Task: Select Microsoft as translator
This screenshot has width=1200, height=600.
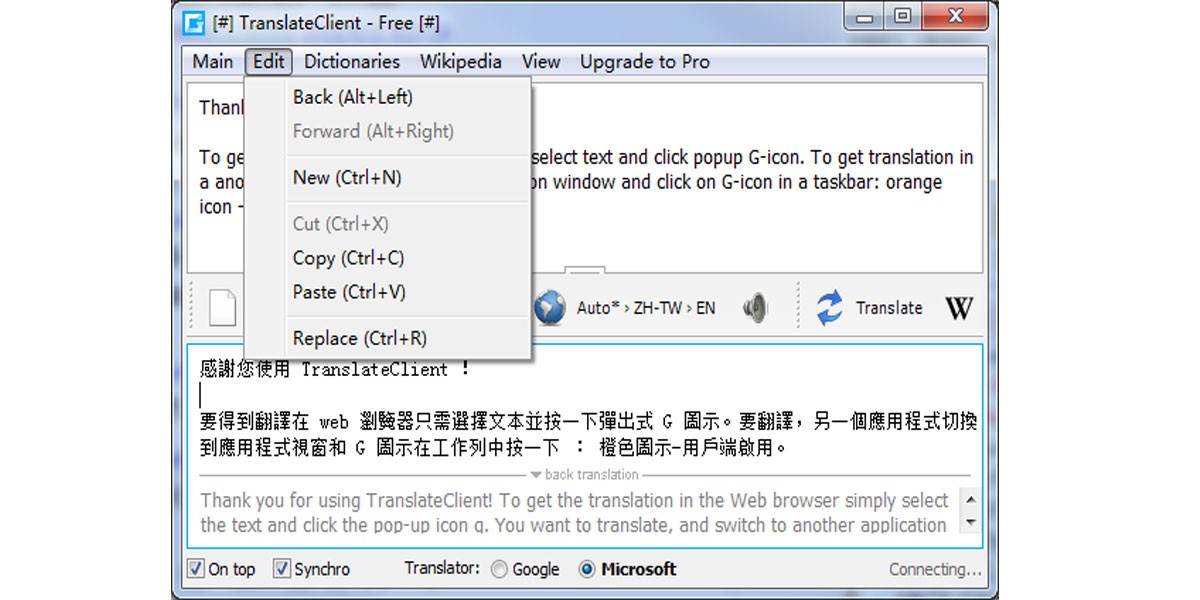Action: (x=587, y=569)
